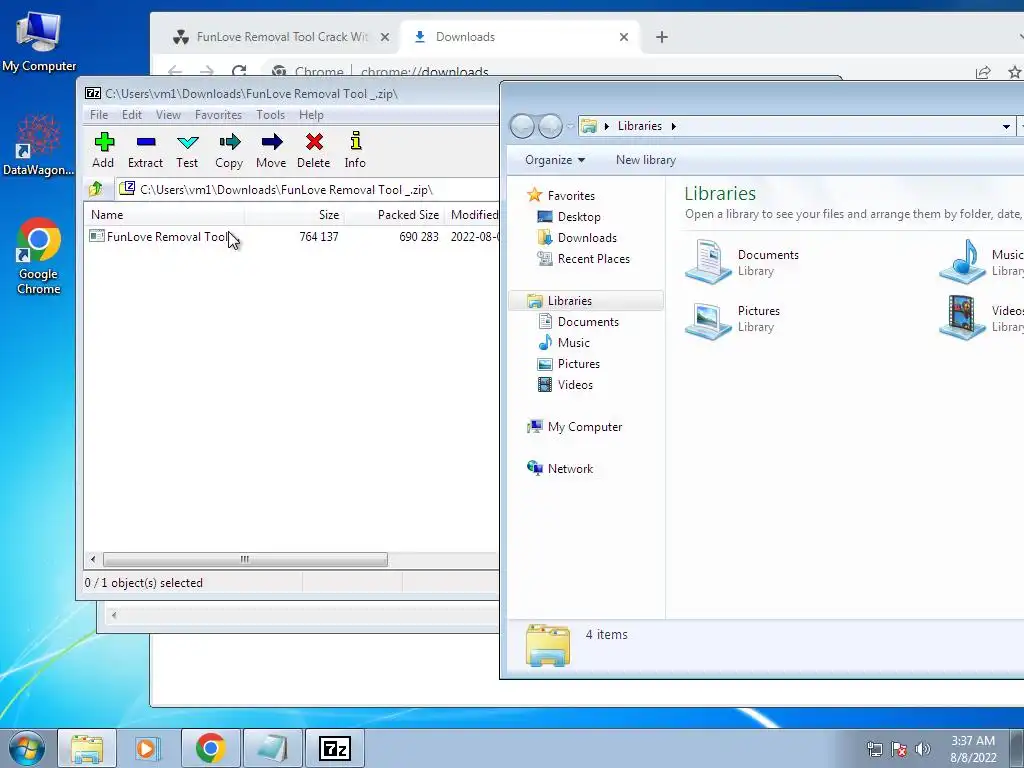Bookmark this page with the star icon
1024x768 pixels.
click(x=1015, y=72)
